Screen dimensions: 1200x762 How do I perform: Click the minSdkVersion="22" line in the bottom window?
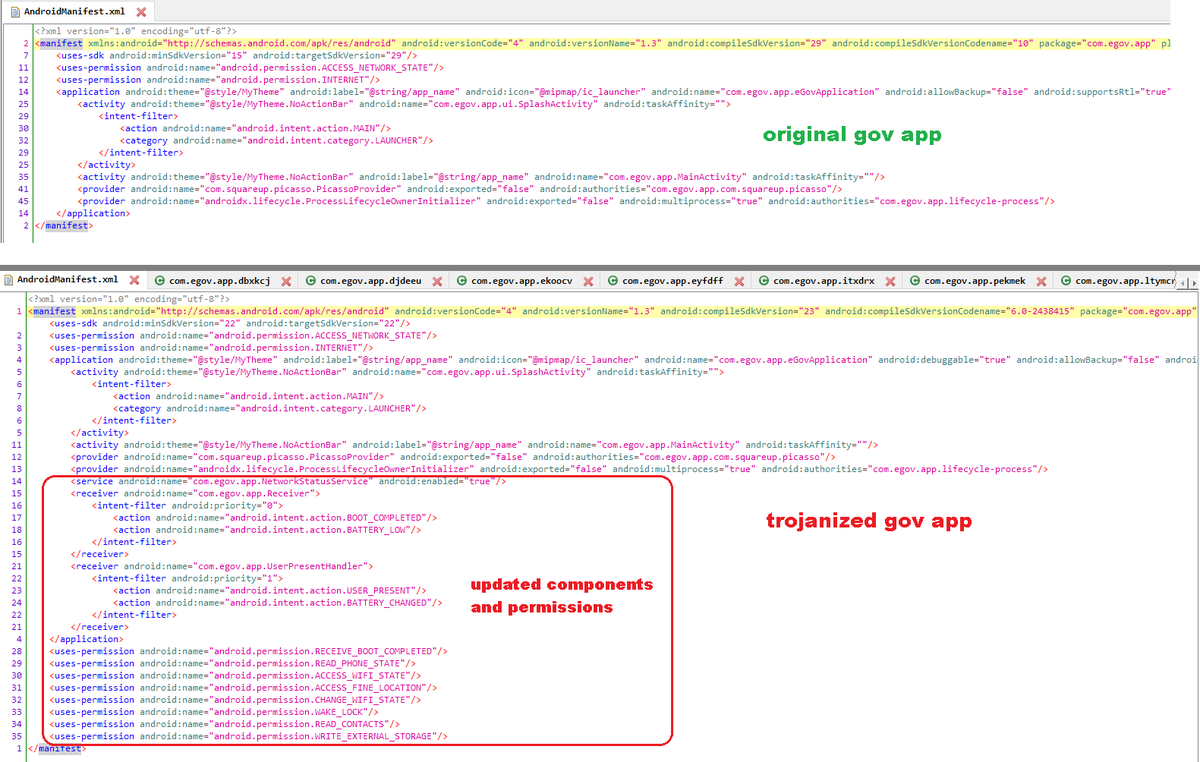pos(231,323)
